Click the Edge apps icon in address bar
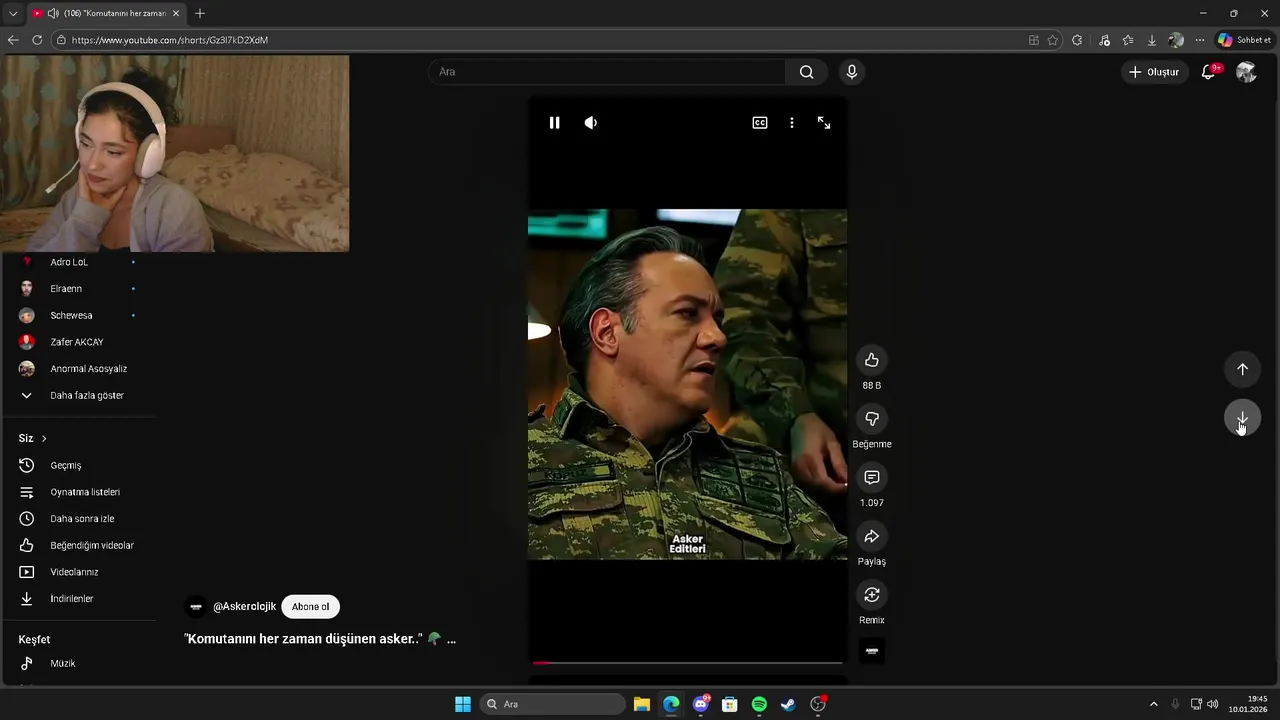Screen dimensions: 1280x720 point(1034,40)
